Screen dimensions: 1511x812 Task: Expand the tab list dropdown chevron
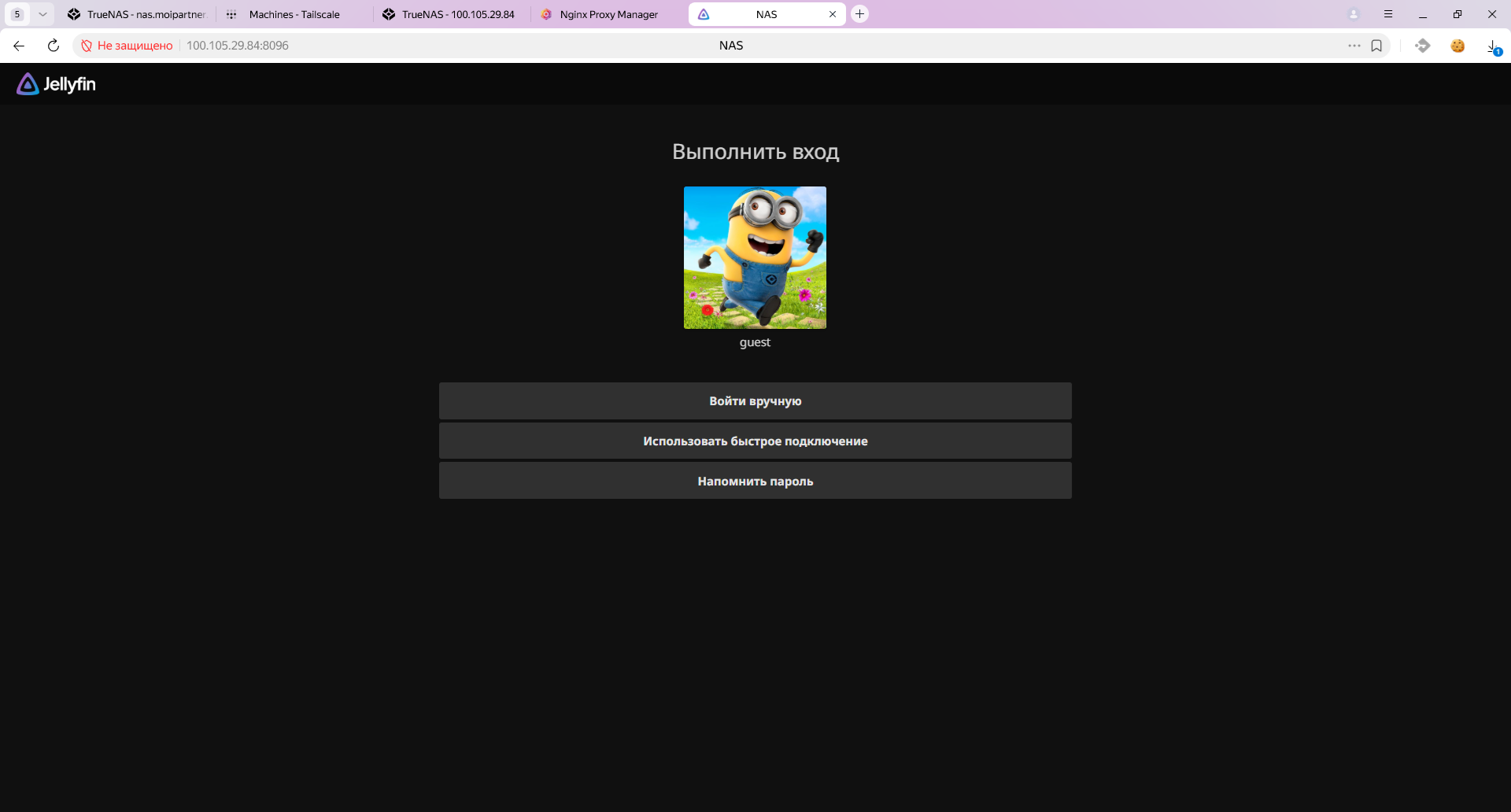[42, 14]
